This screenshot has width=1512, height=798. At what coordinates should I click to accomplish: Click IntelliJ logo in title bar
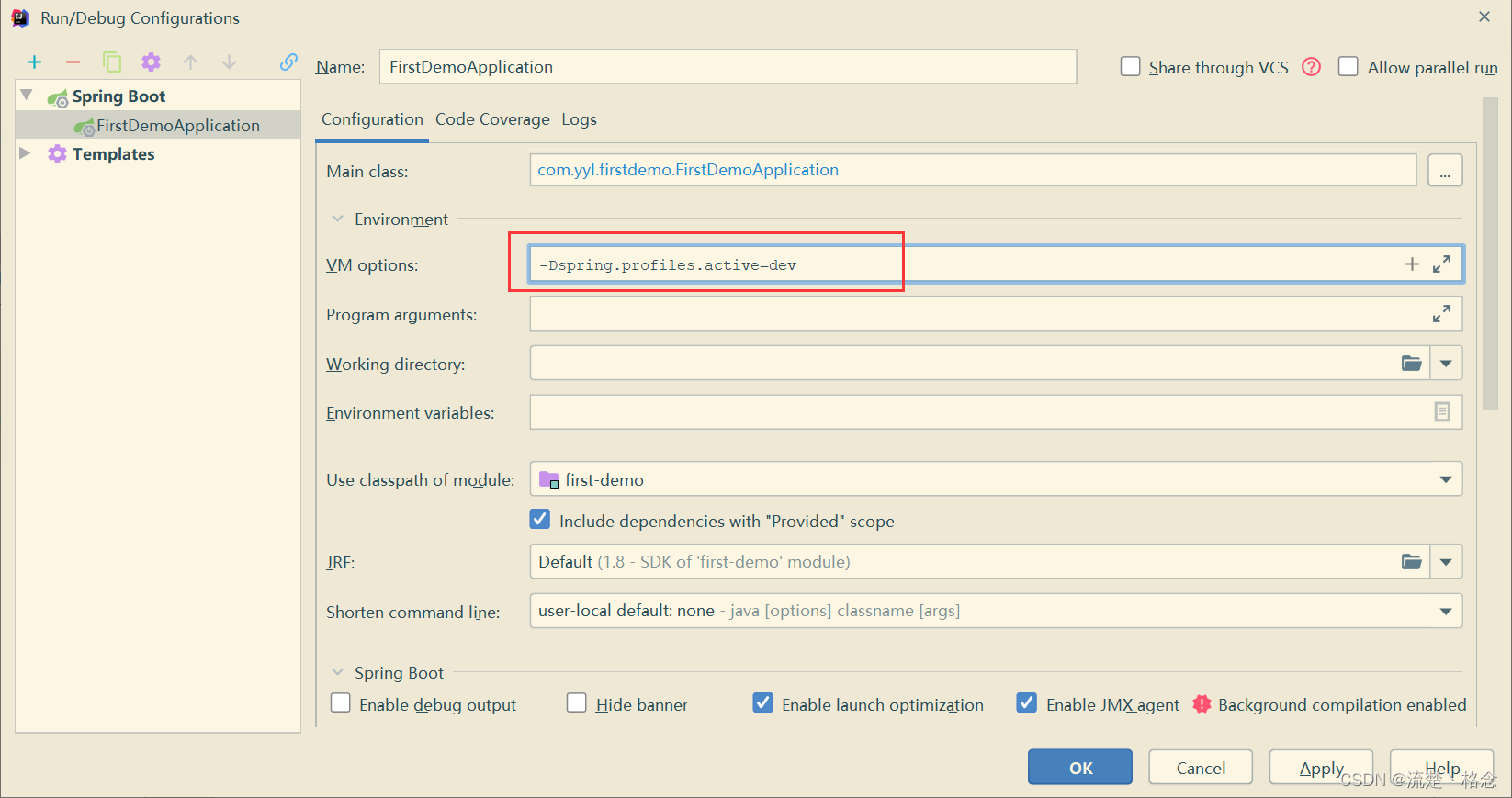20,17
